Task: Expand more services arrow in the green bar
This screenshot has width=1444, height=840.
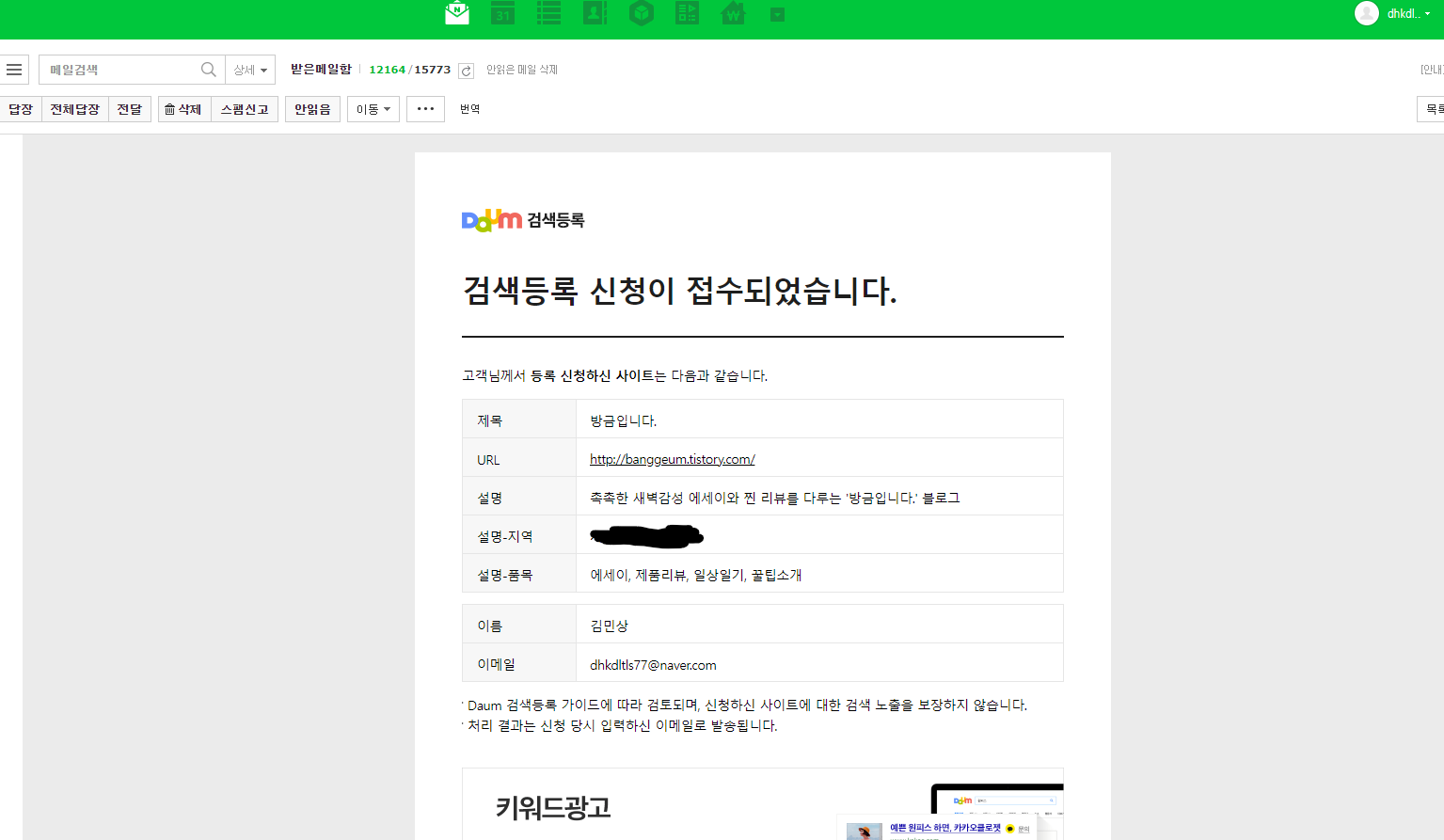Action: pos(777,14)
